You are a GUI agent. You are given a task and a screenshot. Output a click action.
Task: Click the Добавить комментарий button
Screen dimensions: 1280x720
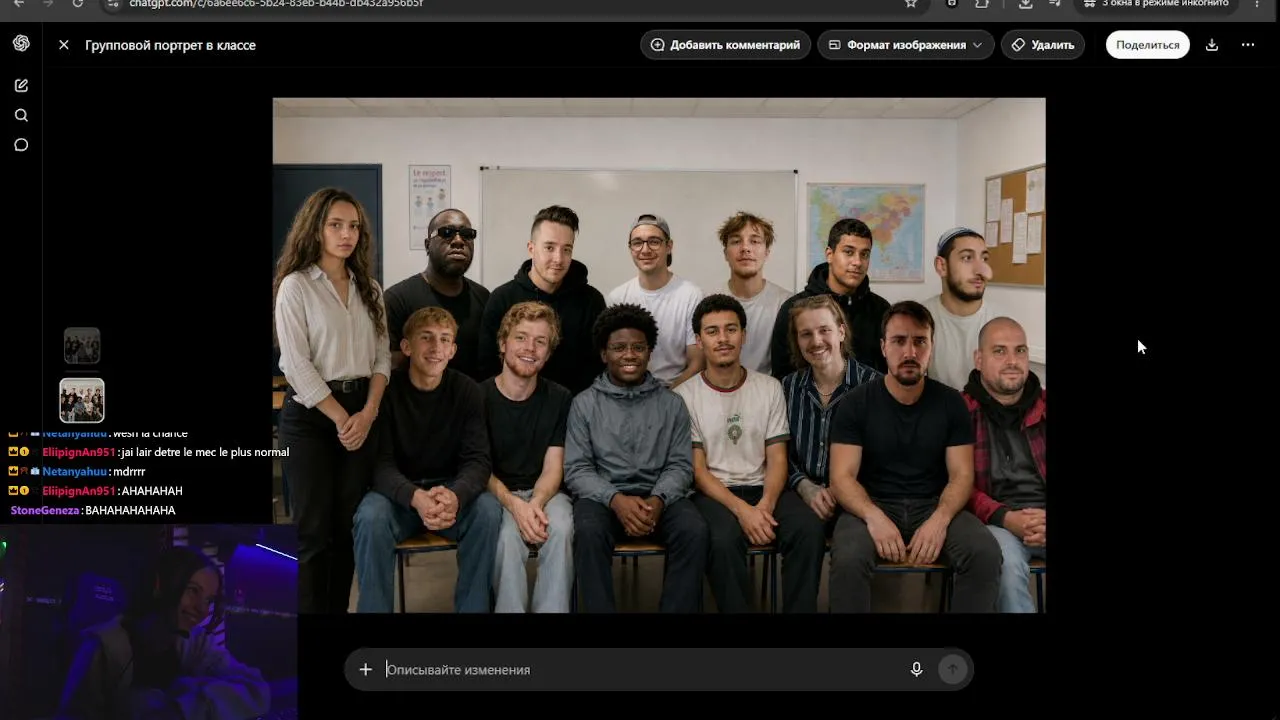(725, 45)
